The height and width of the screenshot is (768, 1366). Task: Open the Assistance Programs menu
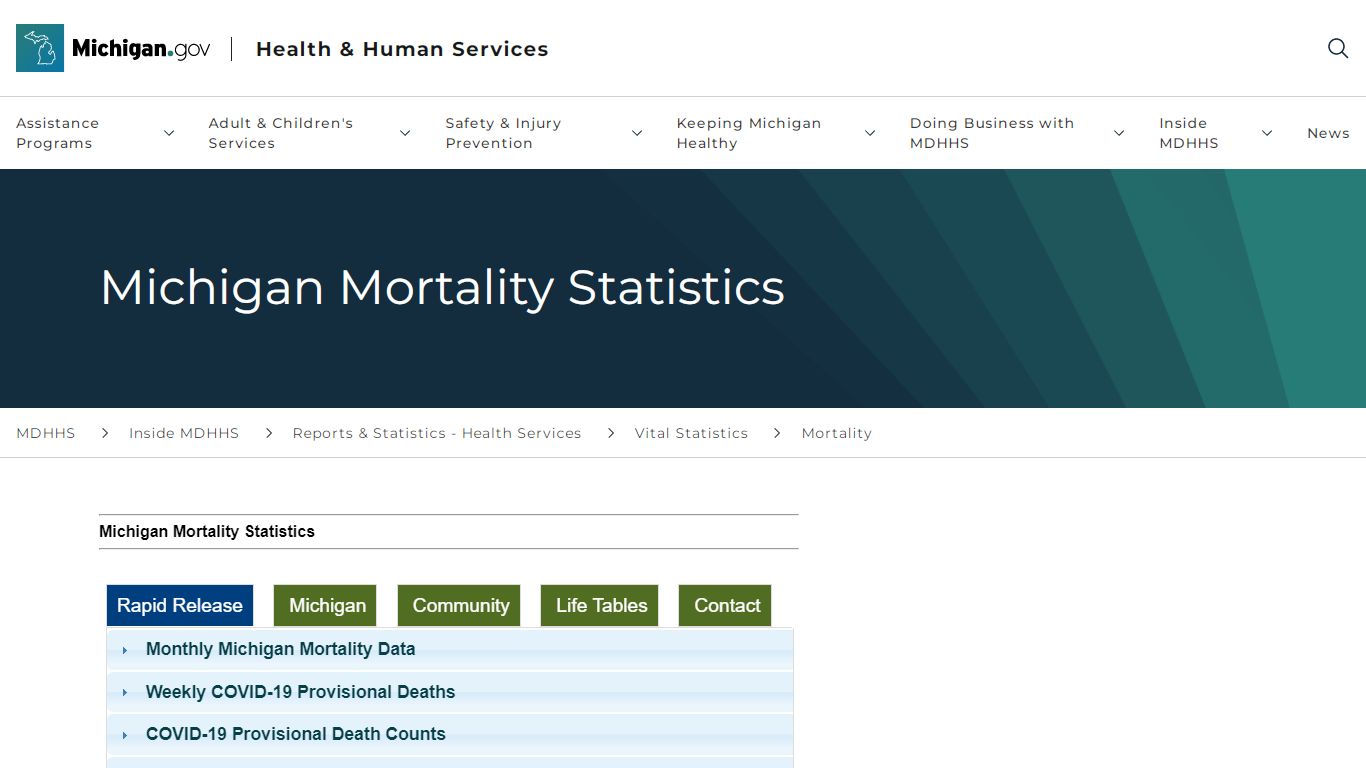[x=58, y=133]
